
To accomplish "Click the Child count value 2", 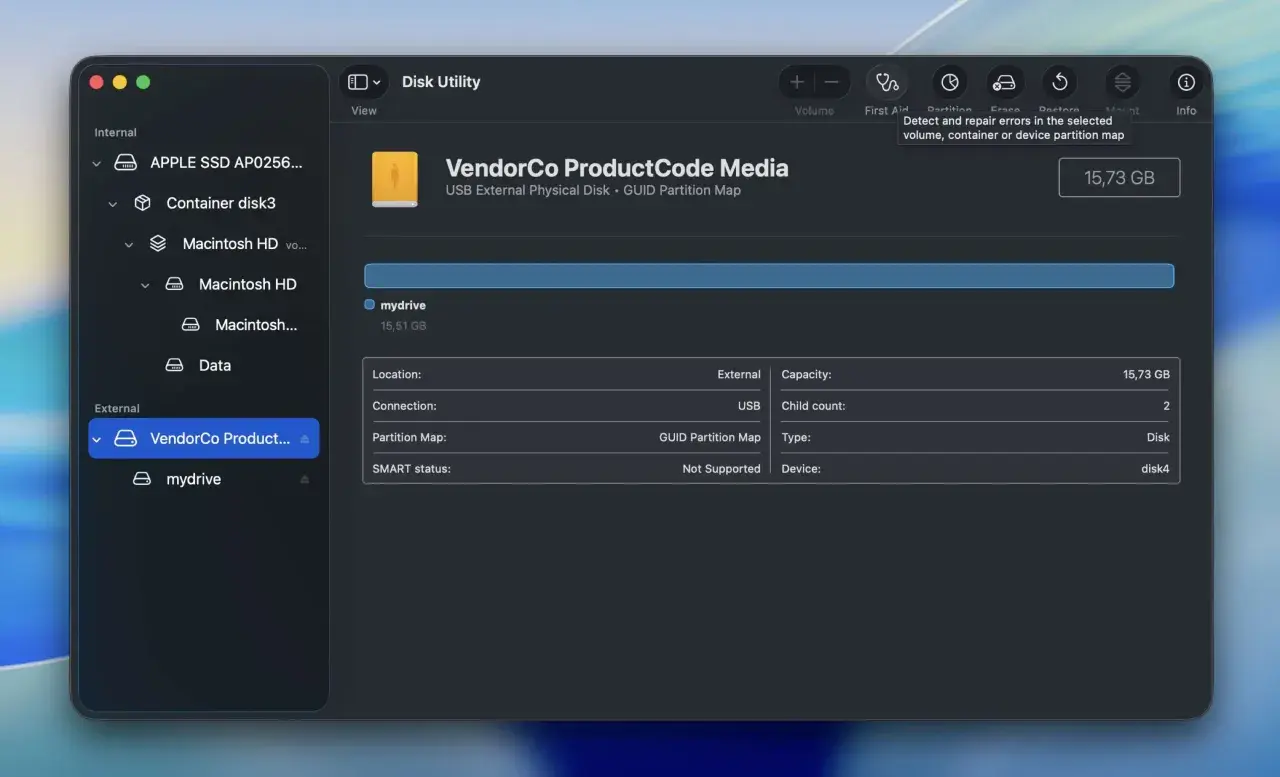I will (x=1166, y=406).
